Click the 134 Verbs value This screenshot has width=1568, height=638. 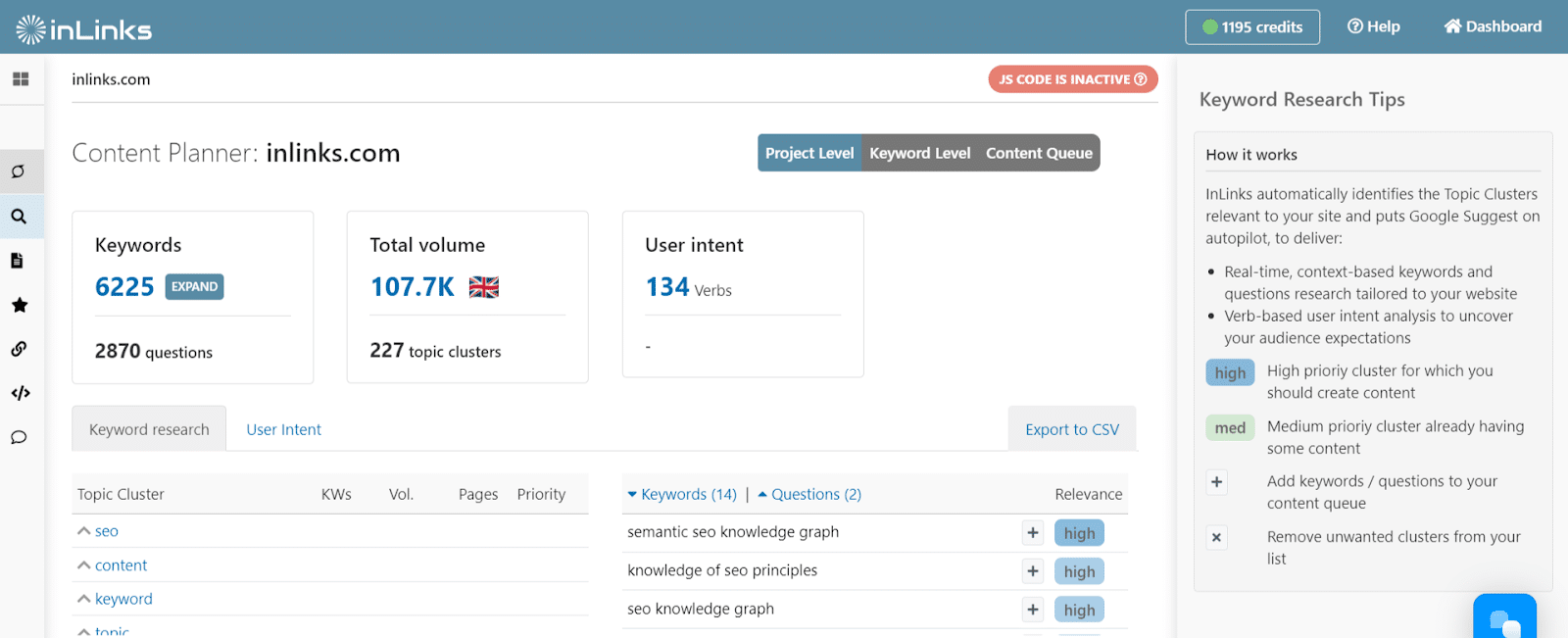coord(688,287)
